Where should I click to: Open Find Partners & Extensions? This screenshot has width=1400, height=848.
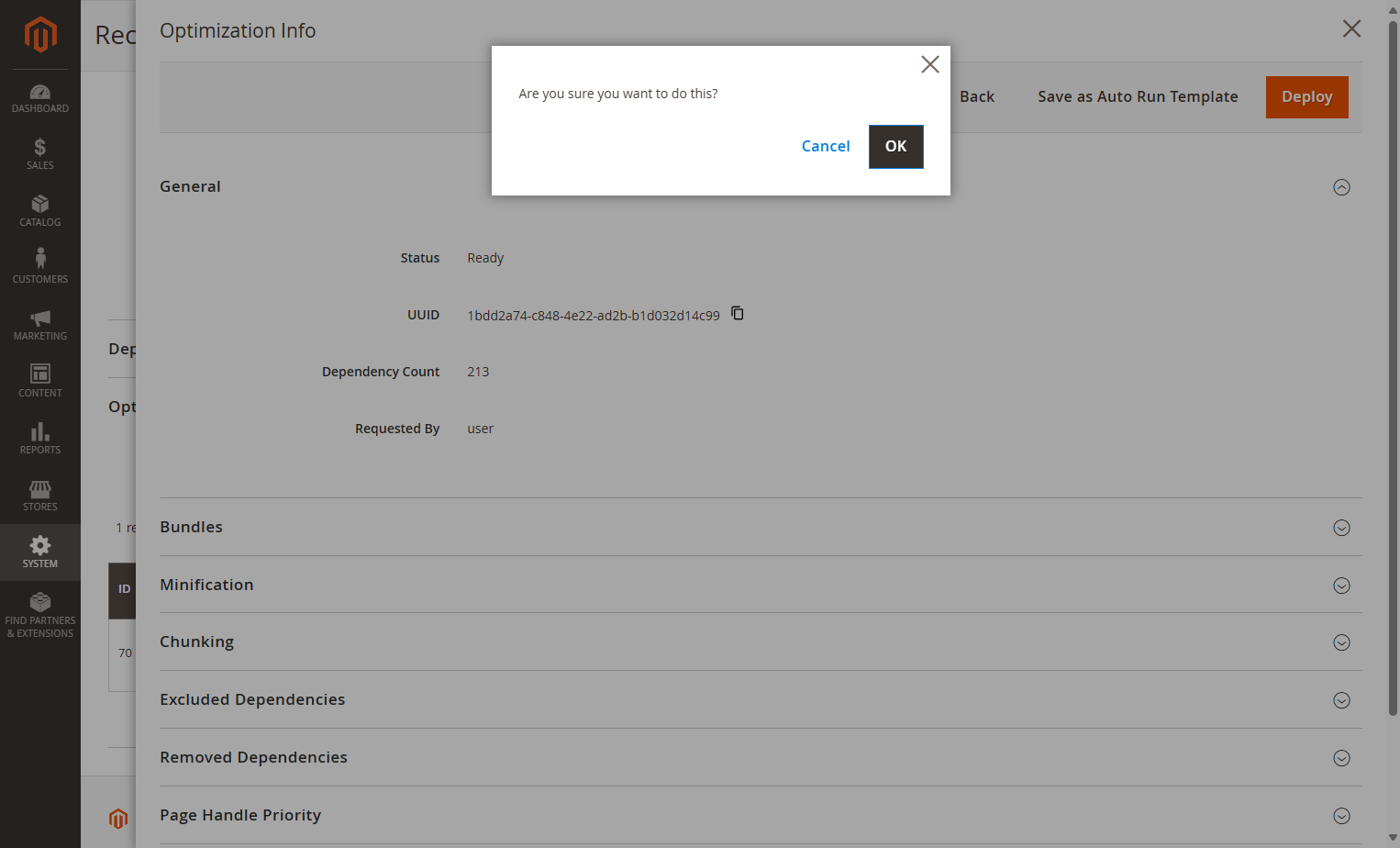pos(40,615)
